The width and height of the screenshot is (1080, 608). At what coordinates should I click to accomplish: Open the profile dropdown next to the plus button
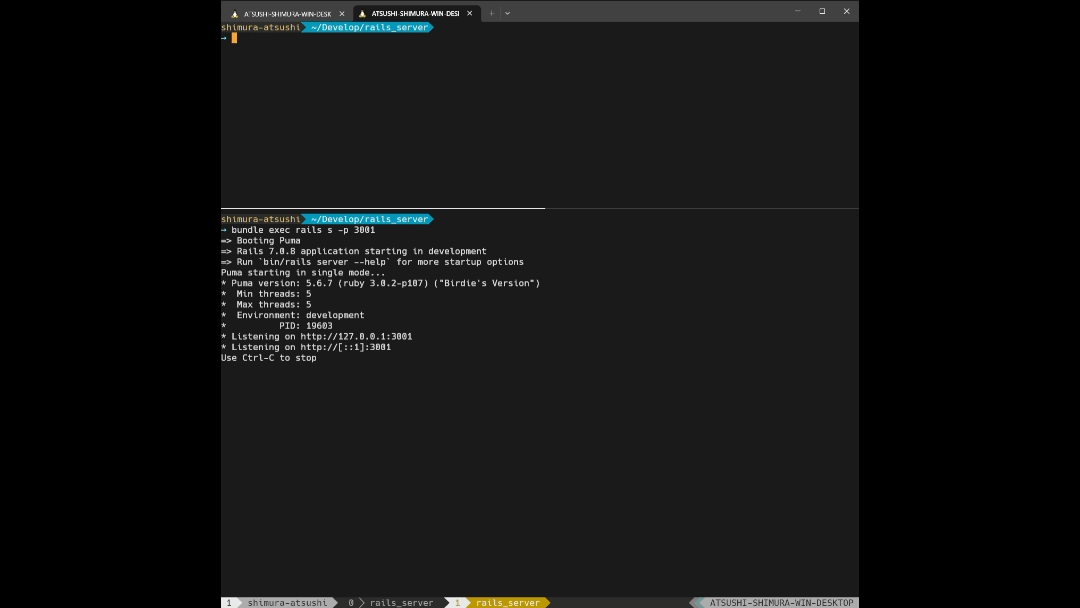507,12
